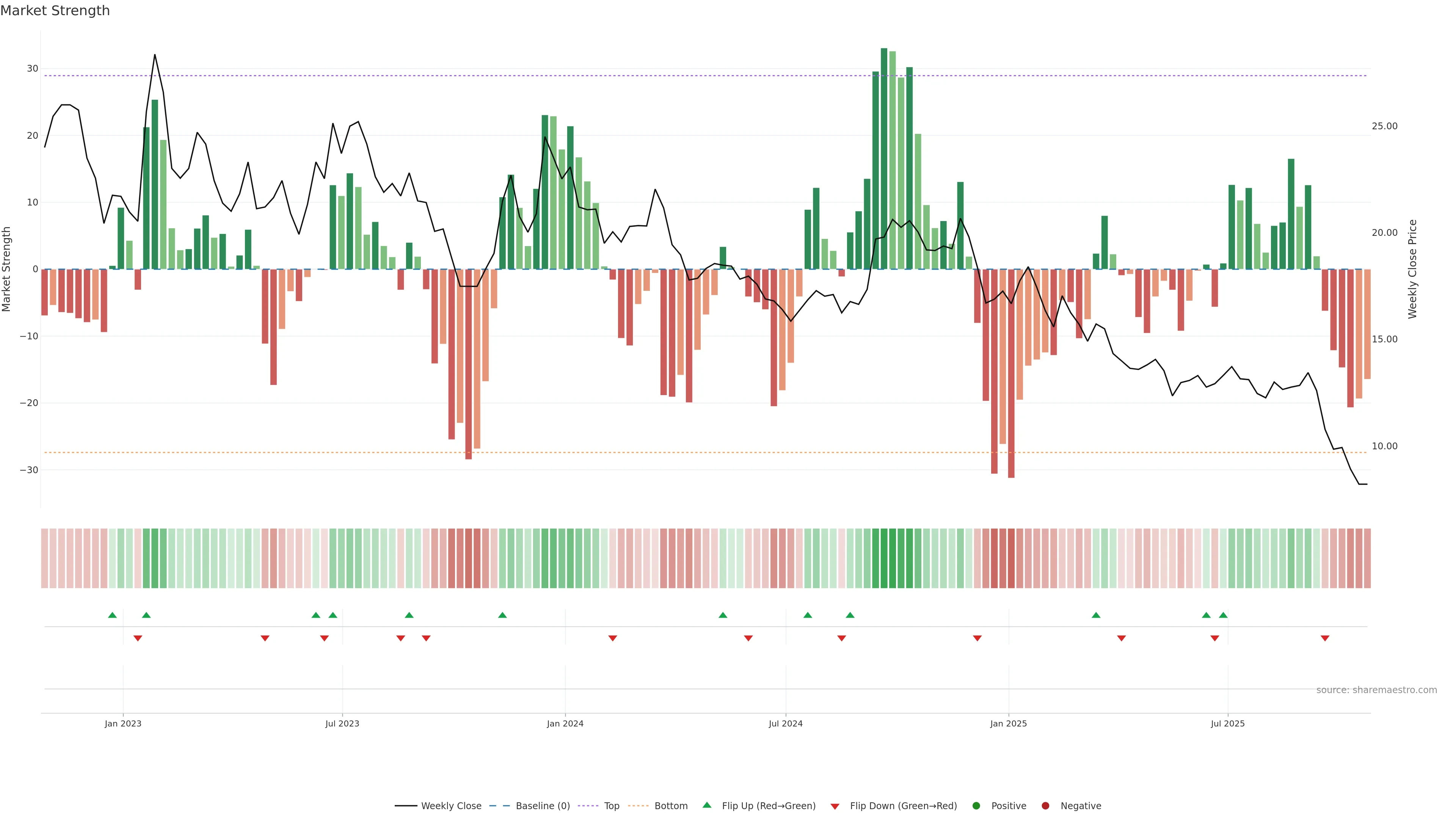Click the rightmost red flip-down triangle marker

1325,638
